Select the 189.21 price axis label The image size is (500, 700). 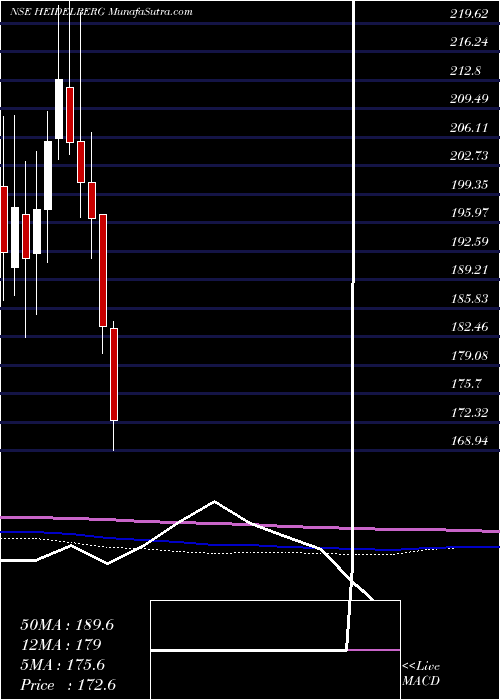(x=469, y=271)
